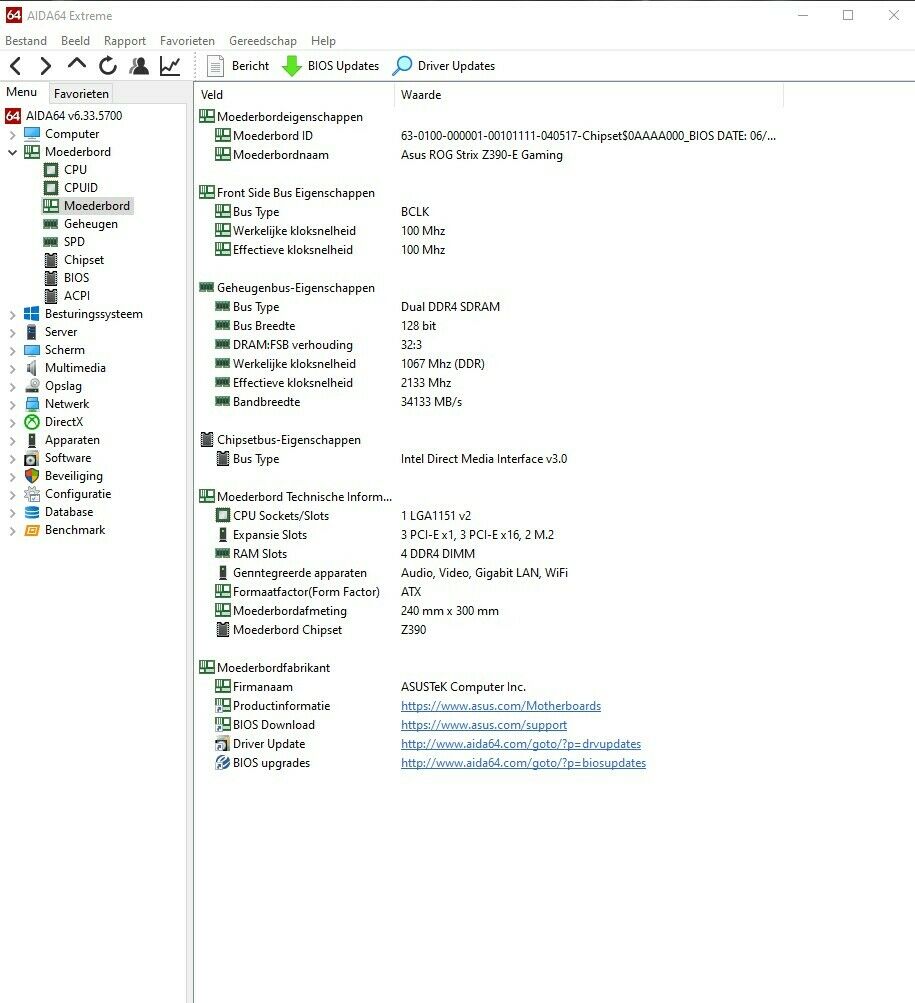Follow the aida64 drvupdates link

521,744
